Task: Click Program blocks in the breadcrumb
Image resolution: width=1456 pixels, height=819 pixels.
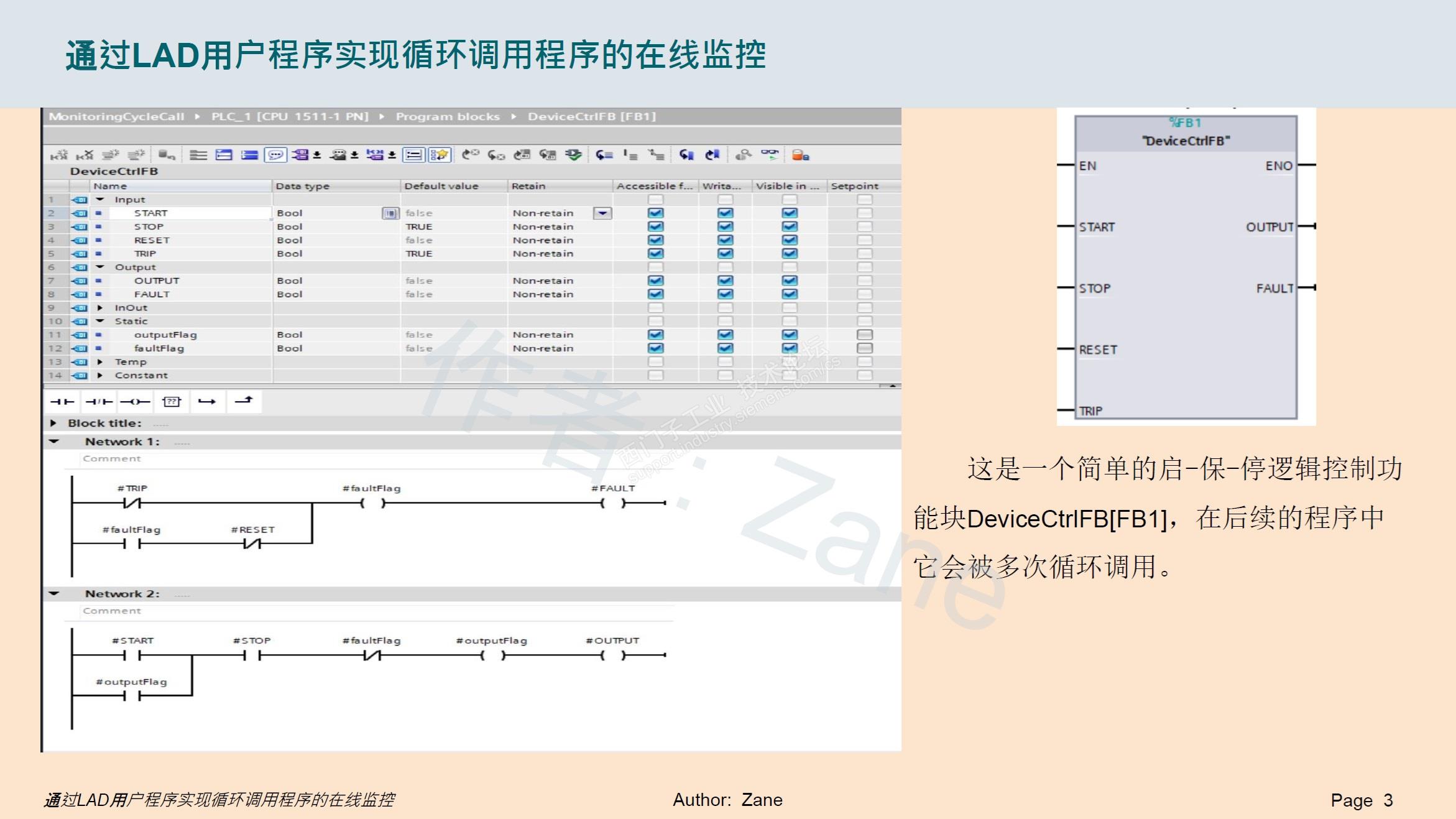Action: click(448, 117)
